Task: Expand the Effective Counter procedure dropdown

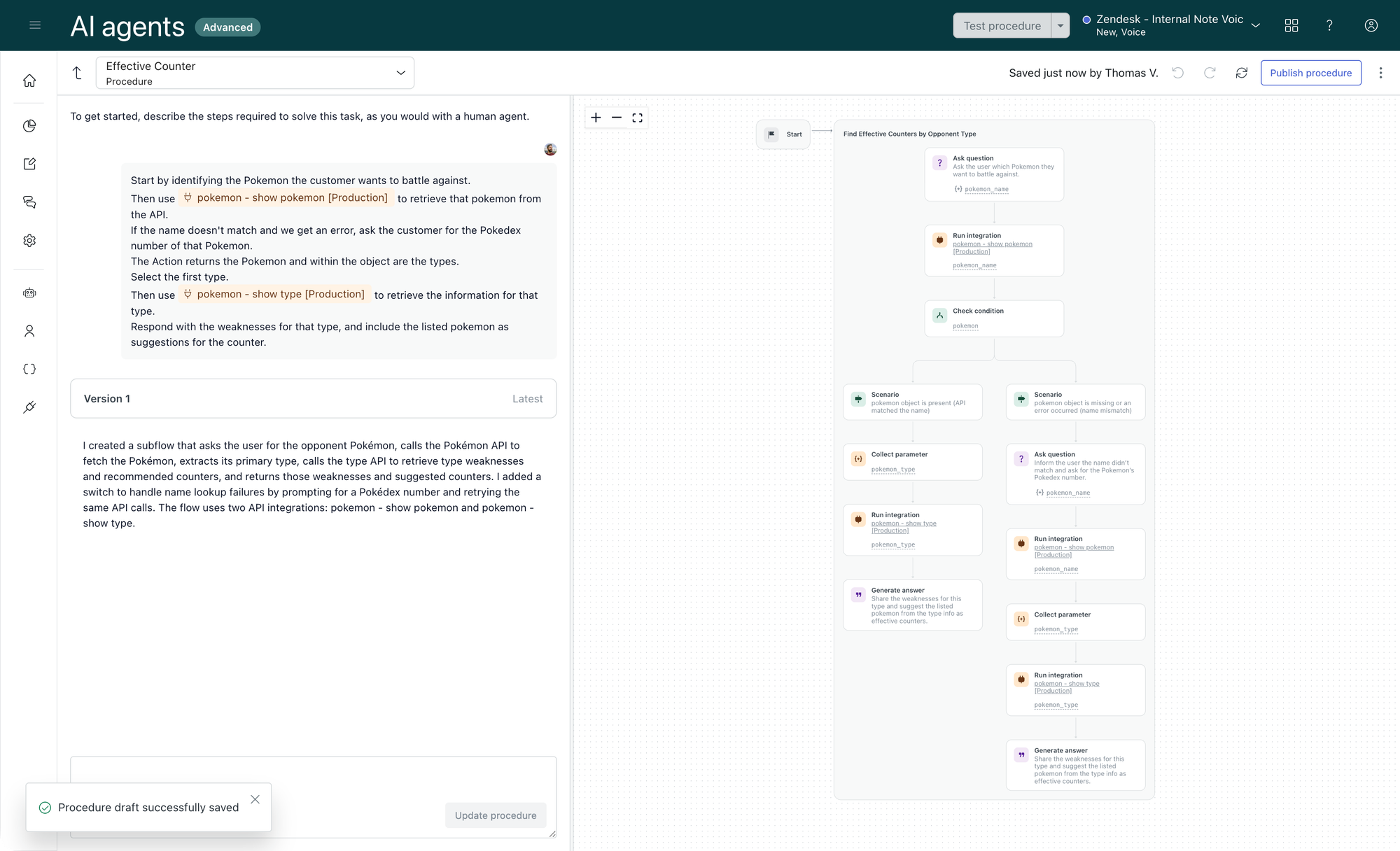Action: tap(400, 73)
